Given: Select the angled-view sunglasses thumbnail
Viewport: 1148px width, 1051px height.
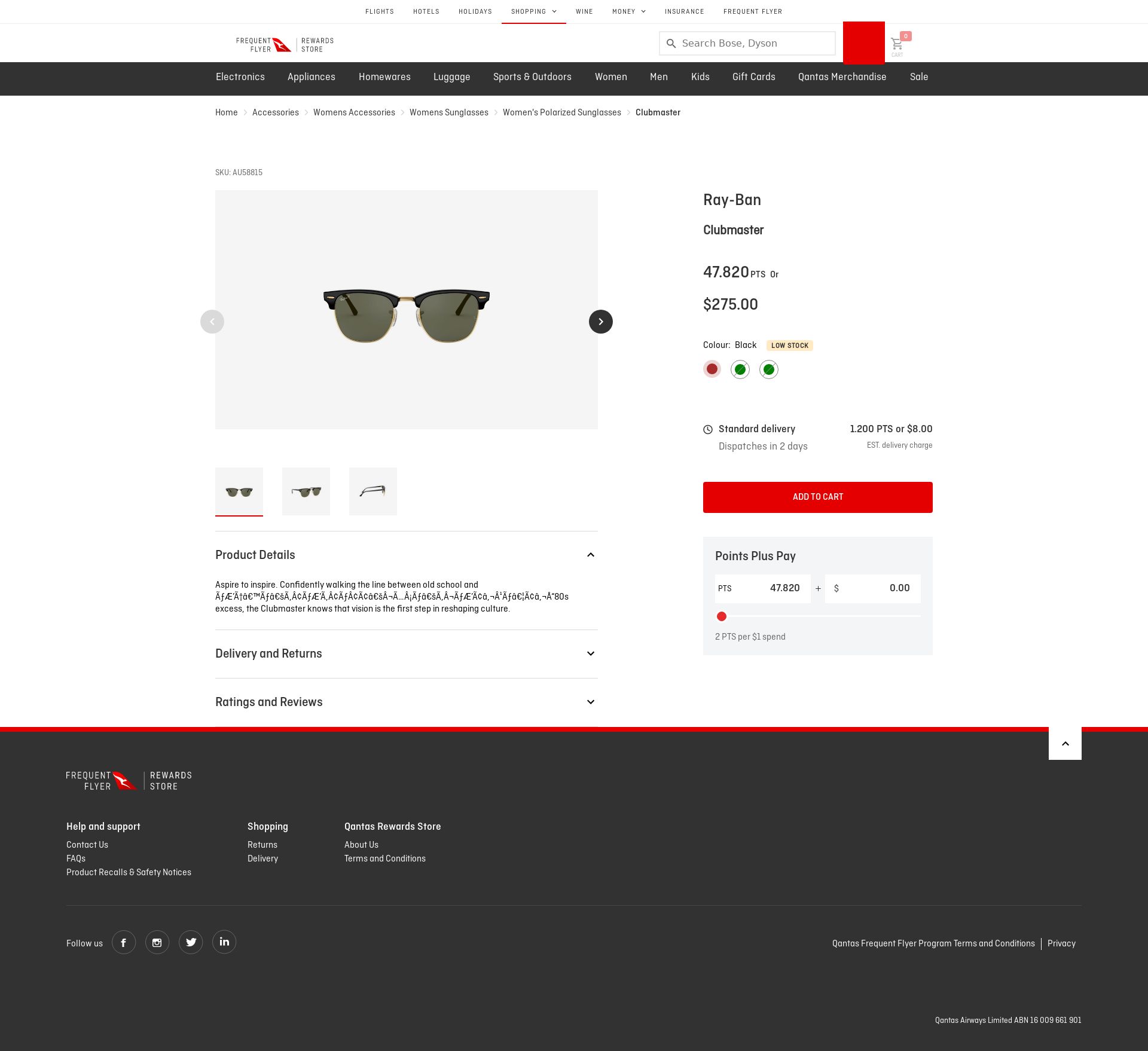Looking at the screenshot, I should [x=306, y=491].
